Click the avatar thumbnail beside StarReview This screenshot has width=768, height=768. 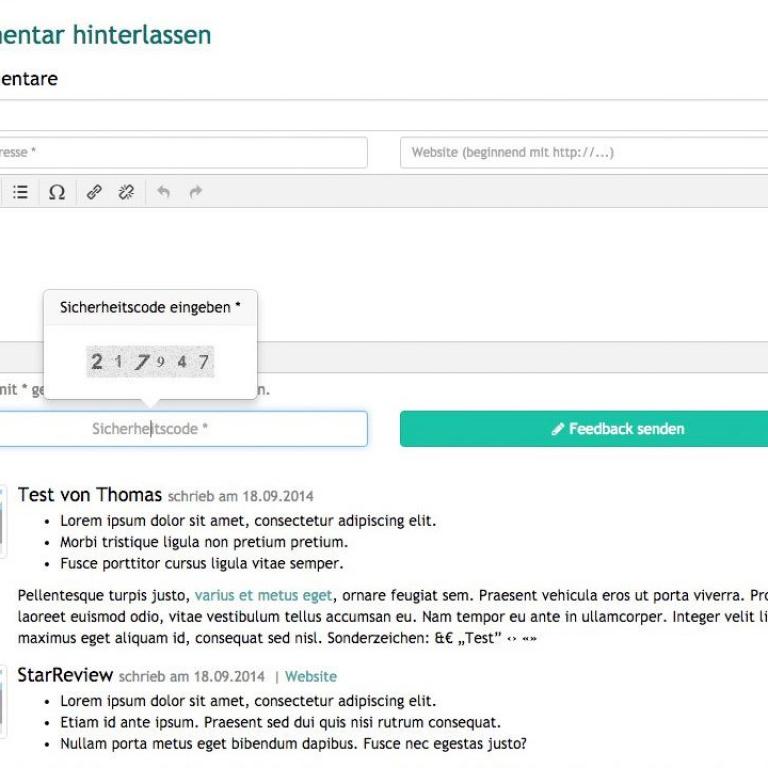(3, 700)
